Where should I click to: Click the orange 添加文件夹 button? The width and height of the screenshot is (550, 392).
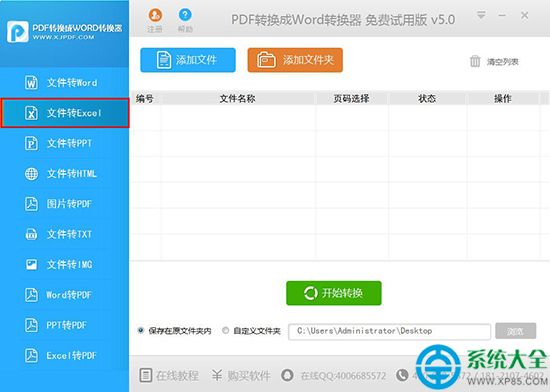[295, 60]
